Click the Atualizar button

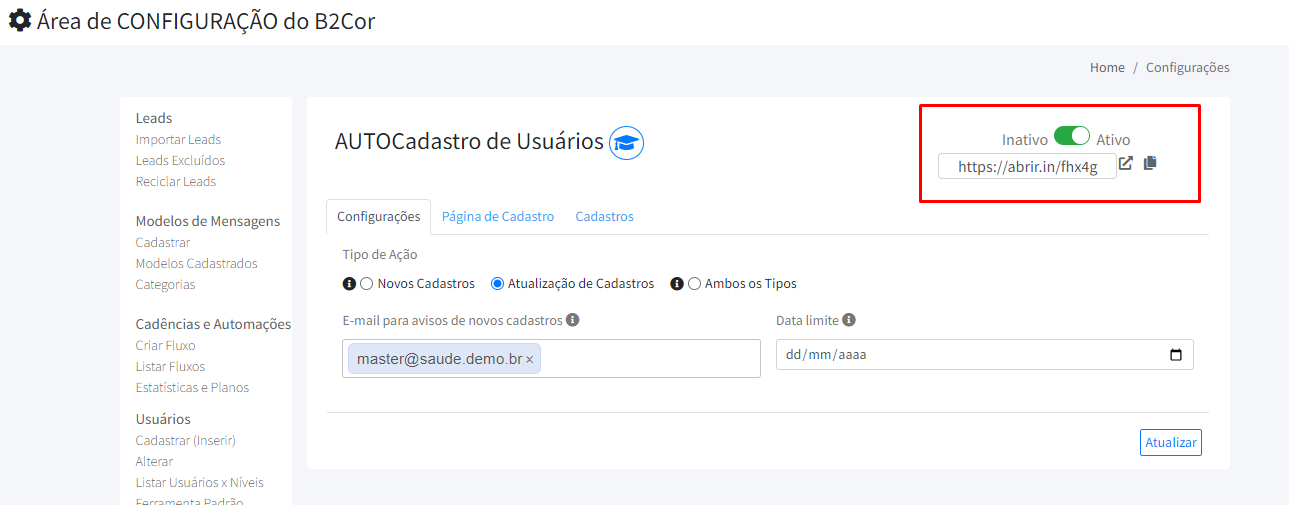[x=1170, y=442]
